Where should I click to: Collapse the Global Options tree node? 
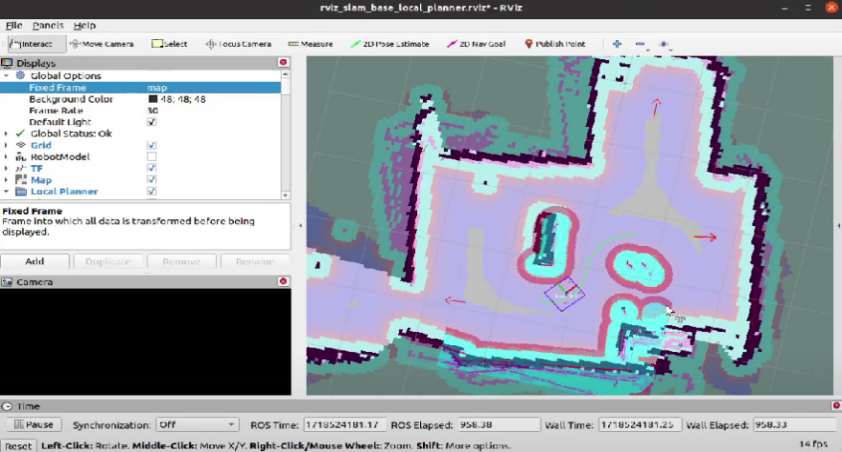[7, 76]
